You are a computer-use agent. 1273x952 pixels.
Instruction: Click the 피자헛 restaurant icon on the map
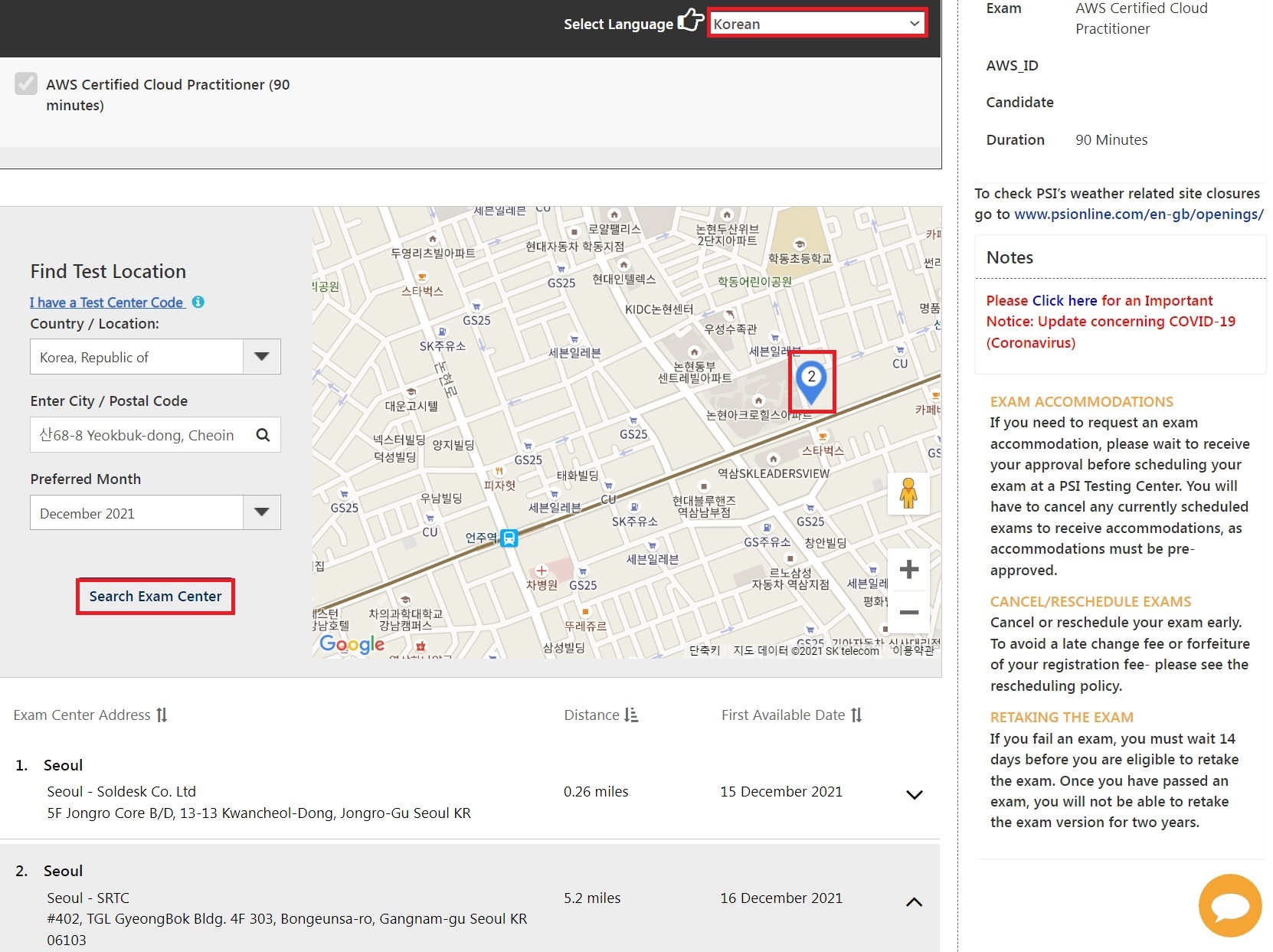499,472
